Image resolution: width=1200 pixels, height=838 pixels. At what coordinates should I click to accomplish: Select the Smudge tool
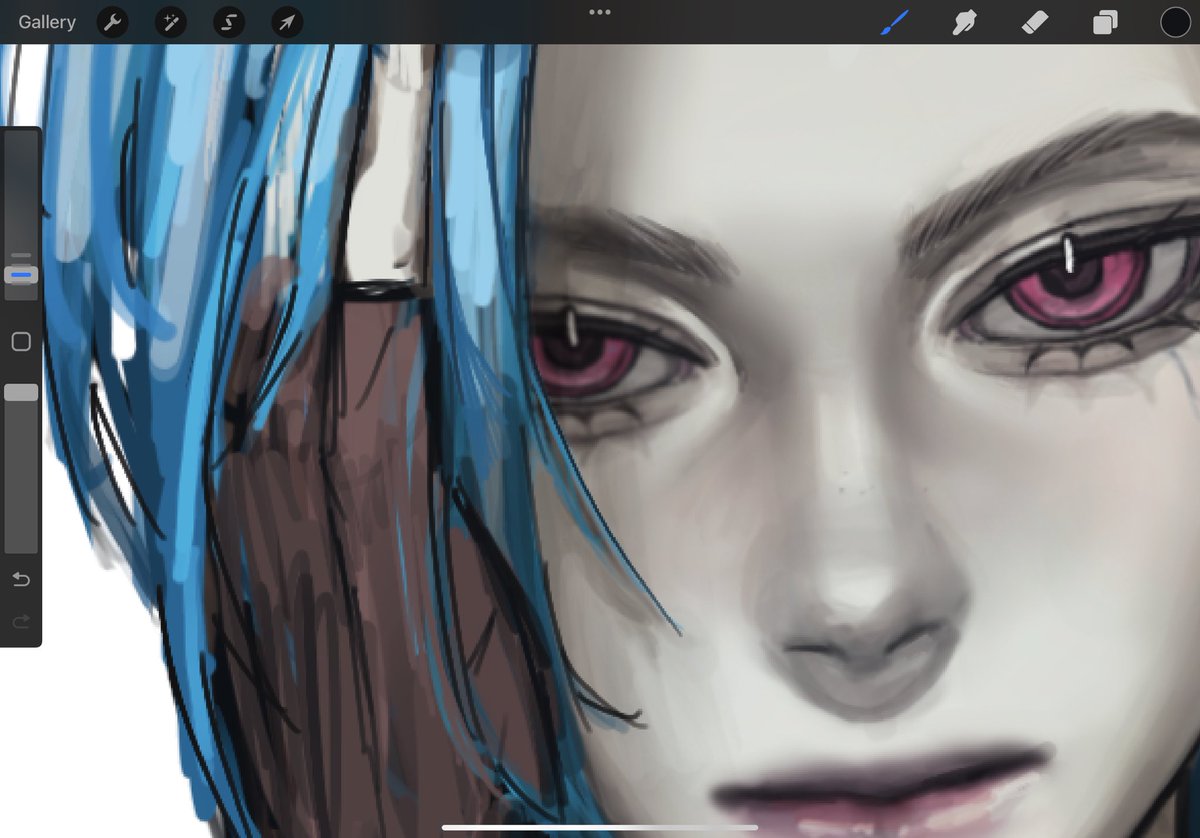[x=964, y=22]
